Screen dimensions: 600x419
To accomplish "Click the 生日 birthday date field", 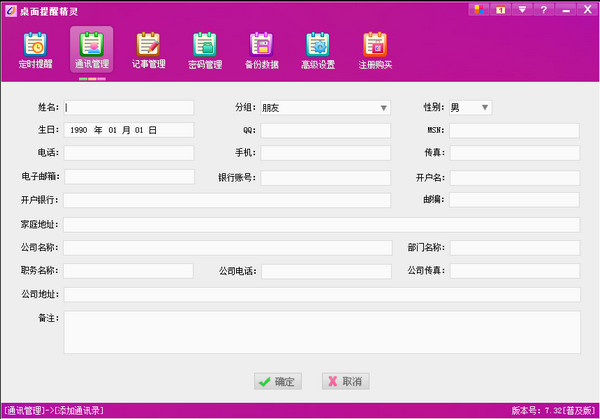I will (x=128, y=130).
